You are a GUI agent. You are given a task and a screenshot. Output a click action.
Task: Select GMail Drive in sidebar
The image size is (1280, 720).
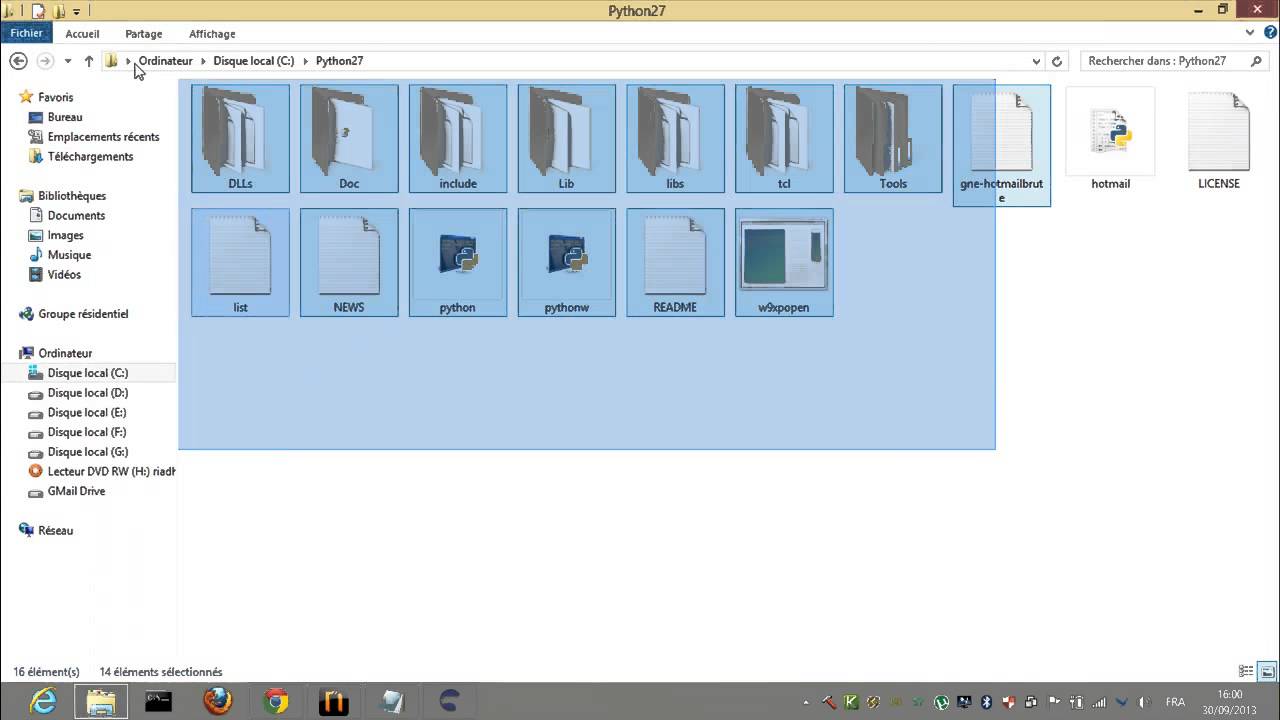coord(76,491)
